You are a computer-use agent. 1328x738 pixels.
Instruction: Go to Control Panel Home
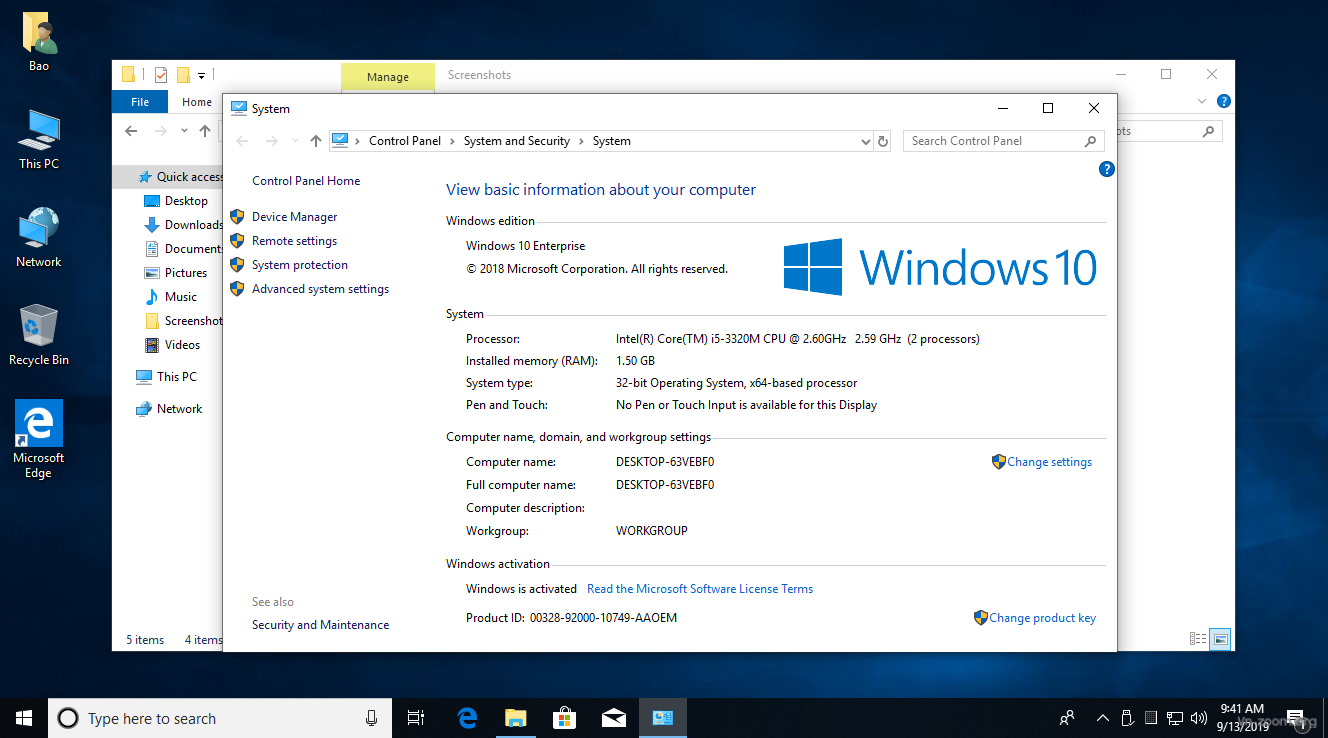306,181
